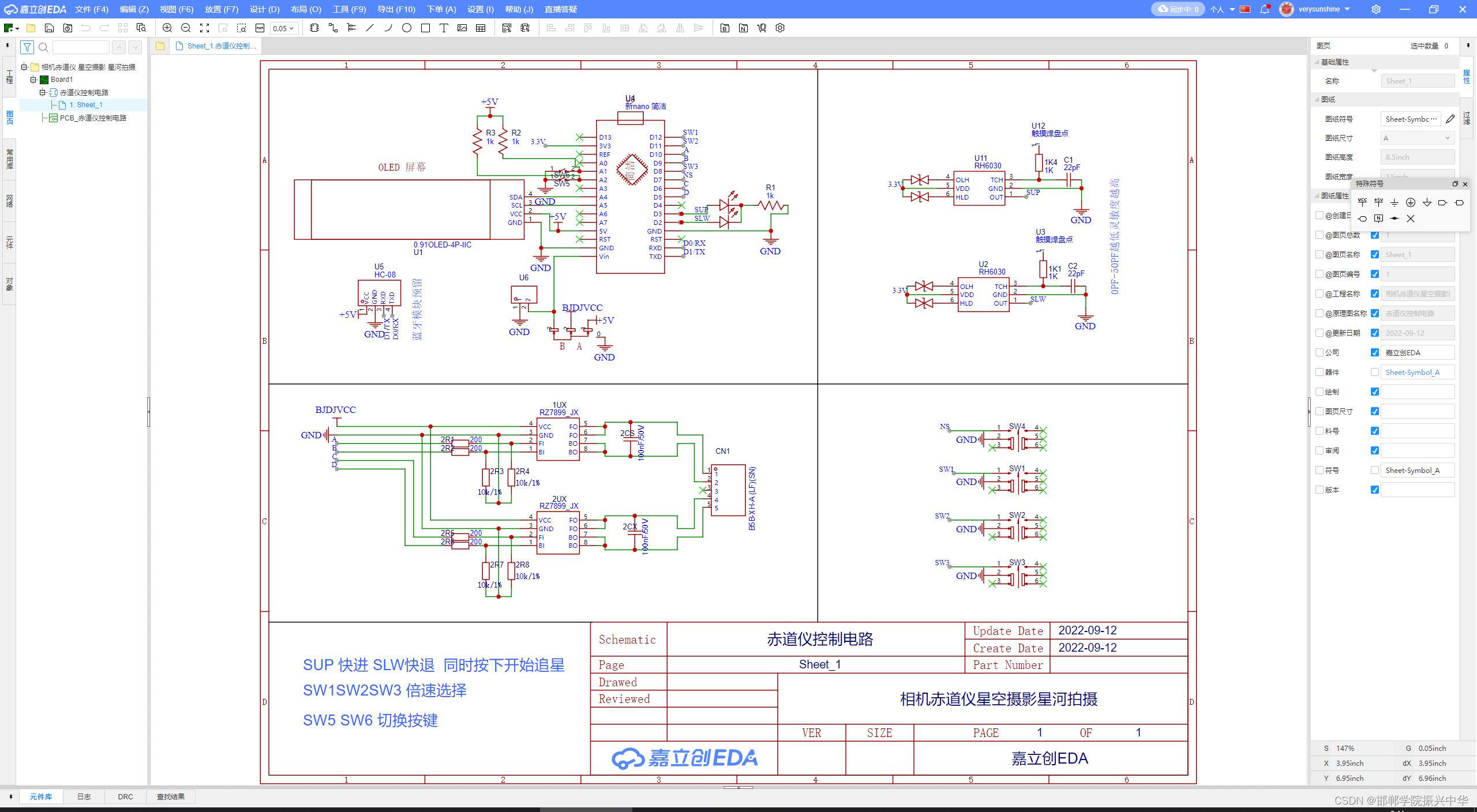
Task: Click the no-connect X symbol icon
Action: coord(1411,219)
